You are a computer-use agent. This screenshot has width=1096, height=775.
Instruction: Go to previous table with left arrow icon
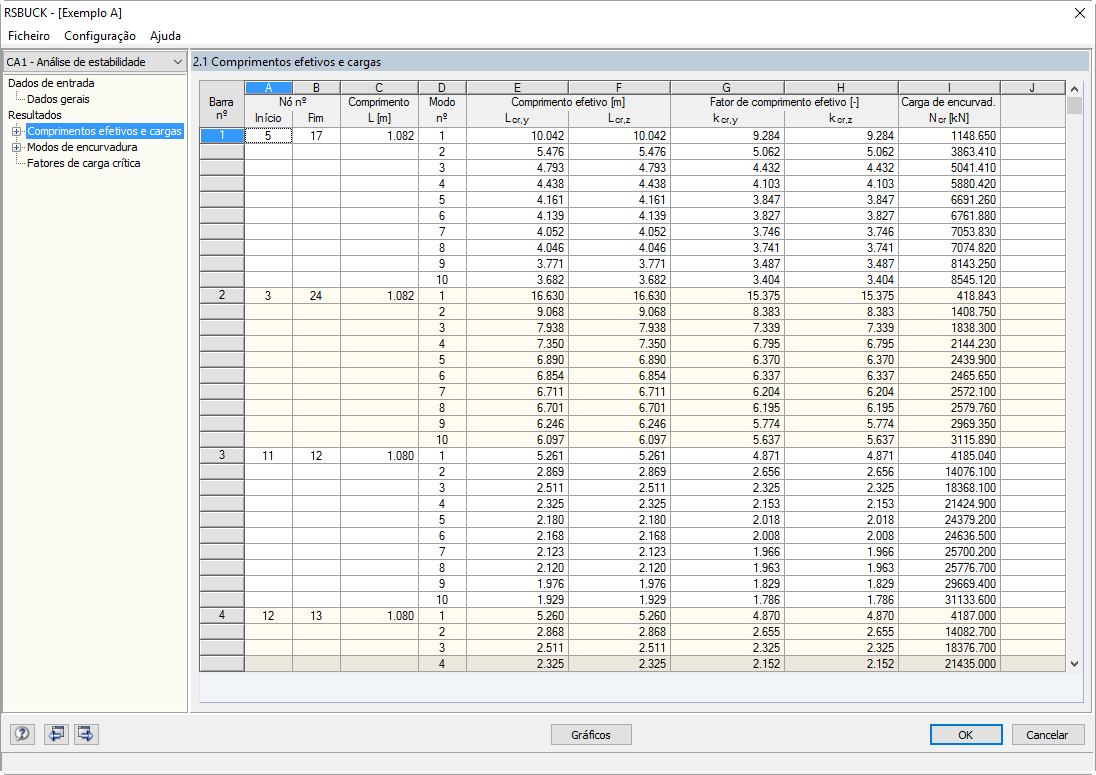[x=56, y=734]
